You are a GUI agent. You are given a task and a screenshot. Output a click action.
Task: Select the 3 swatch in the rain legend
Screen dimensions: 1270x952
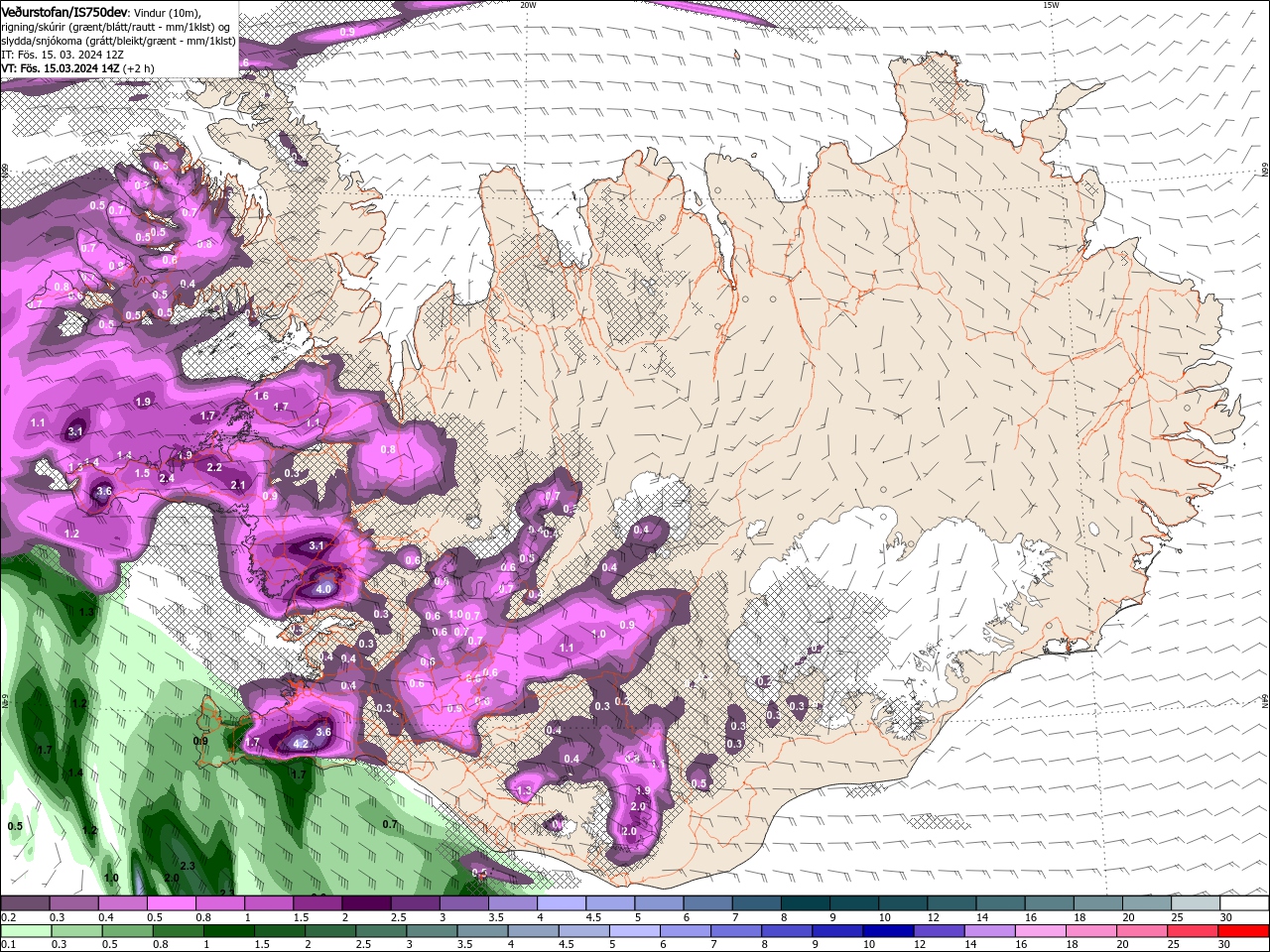pyautogui.click(x=432, y=931)
